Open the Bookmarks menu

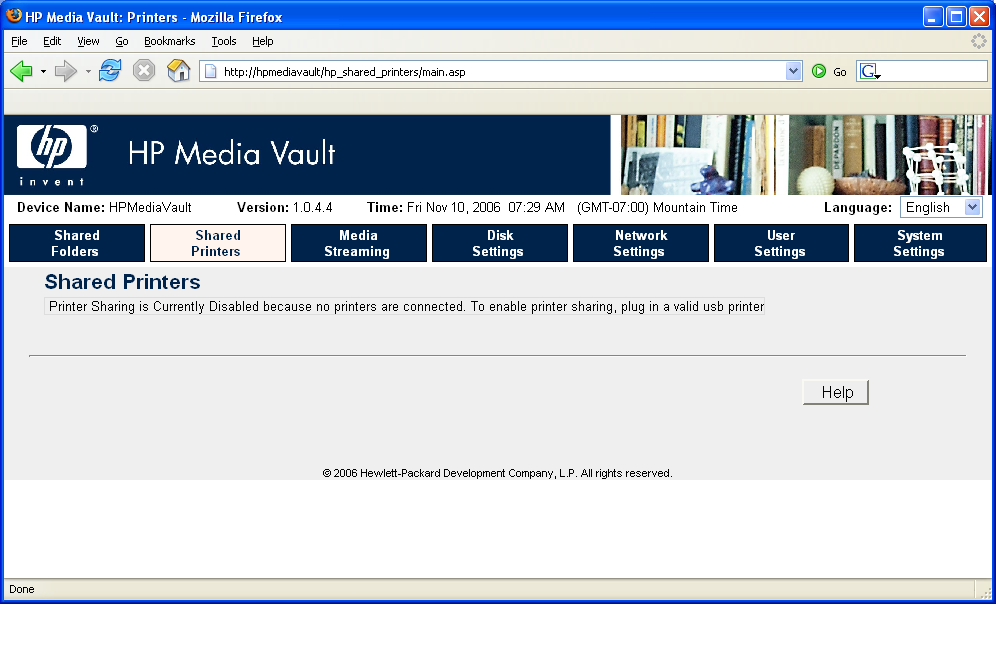coord(169,41)
